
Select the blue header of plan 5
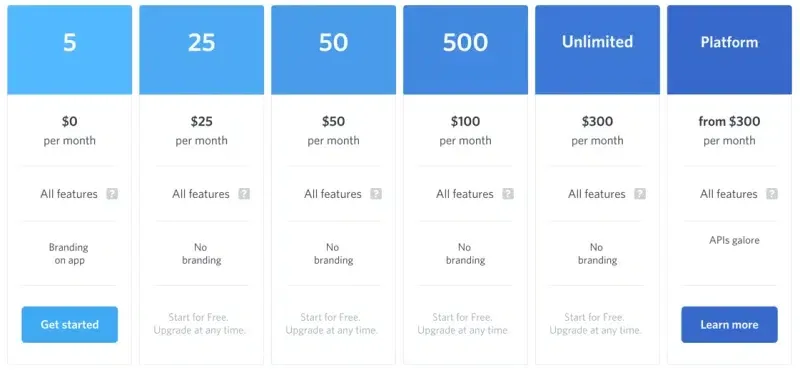point(69,49)
